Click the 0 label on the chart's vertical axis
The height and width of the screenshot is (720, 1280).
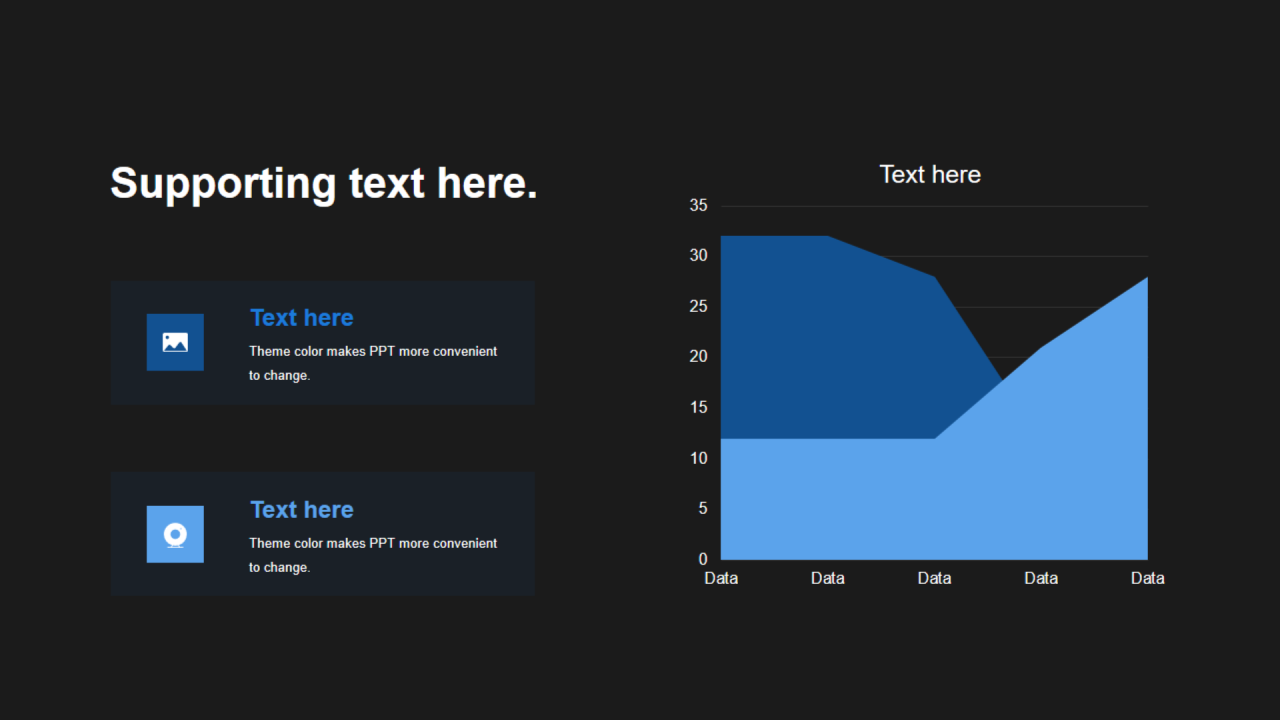click(703, 559)
